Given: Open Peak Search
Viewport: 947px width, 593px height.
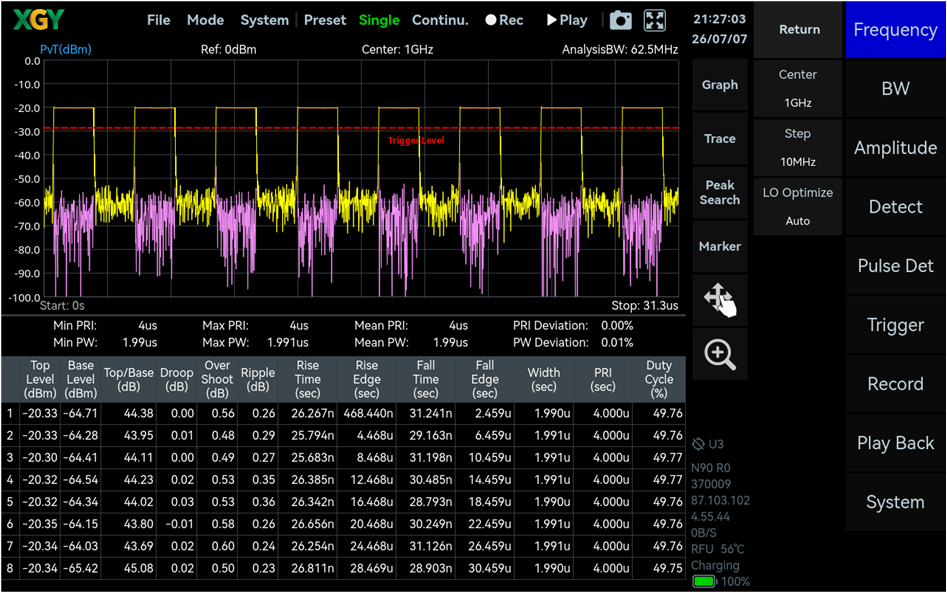Looking at the screenshot, I should 720,193.
